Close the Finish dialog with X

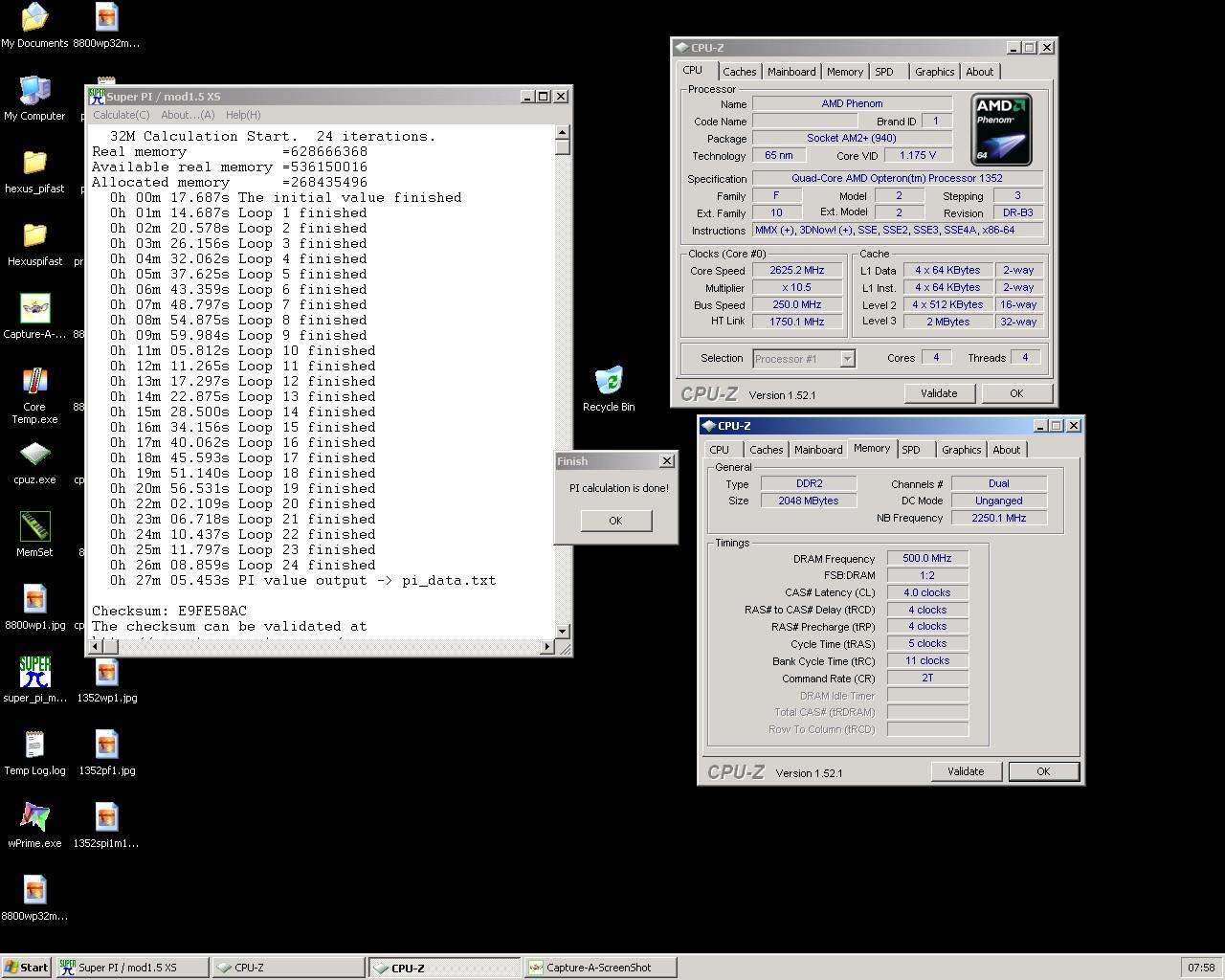pyautogui.click(x=667, y=461)
